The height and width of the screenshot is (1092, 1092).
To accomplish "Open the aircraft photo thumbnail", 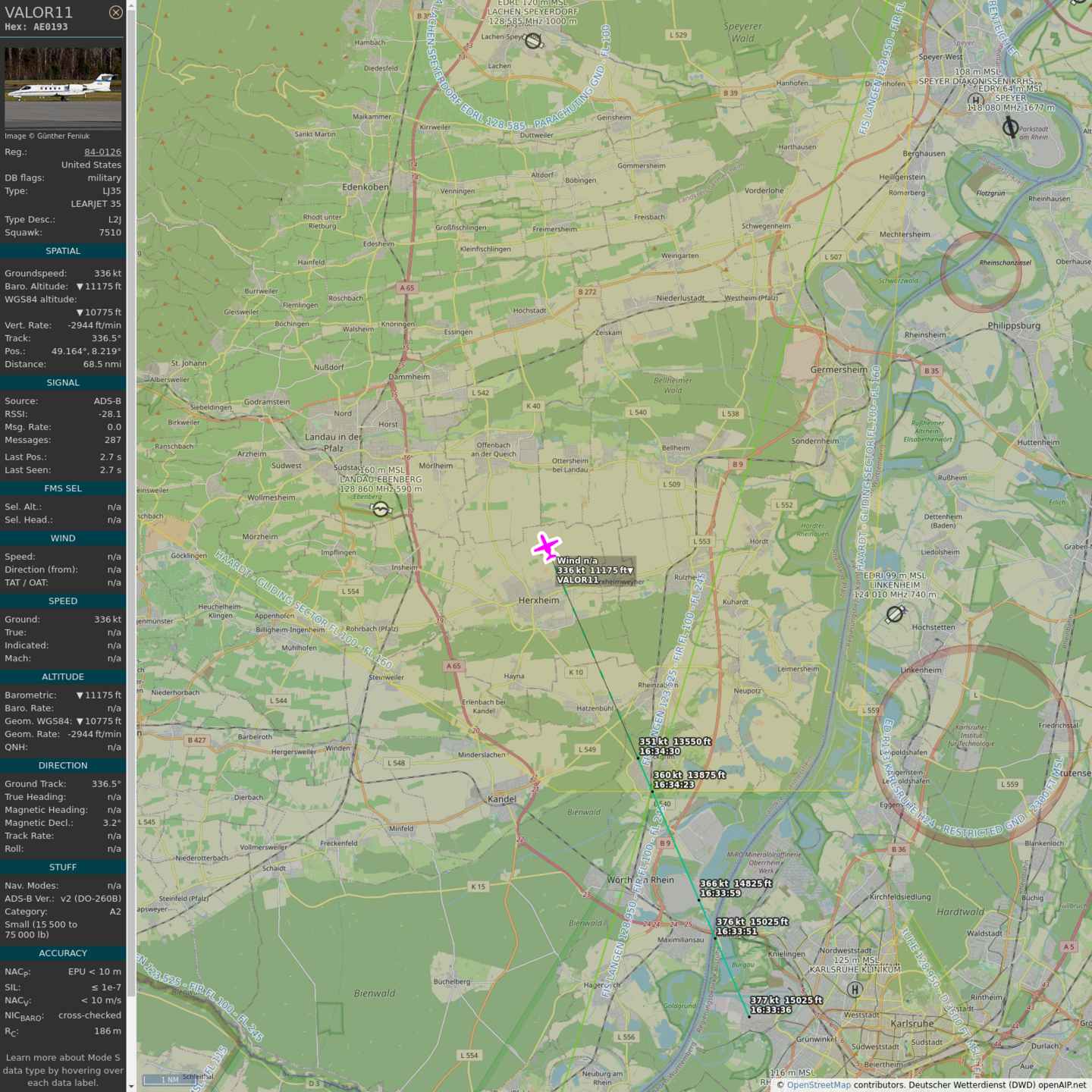I will click(63, 88).
